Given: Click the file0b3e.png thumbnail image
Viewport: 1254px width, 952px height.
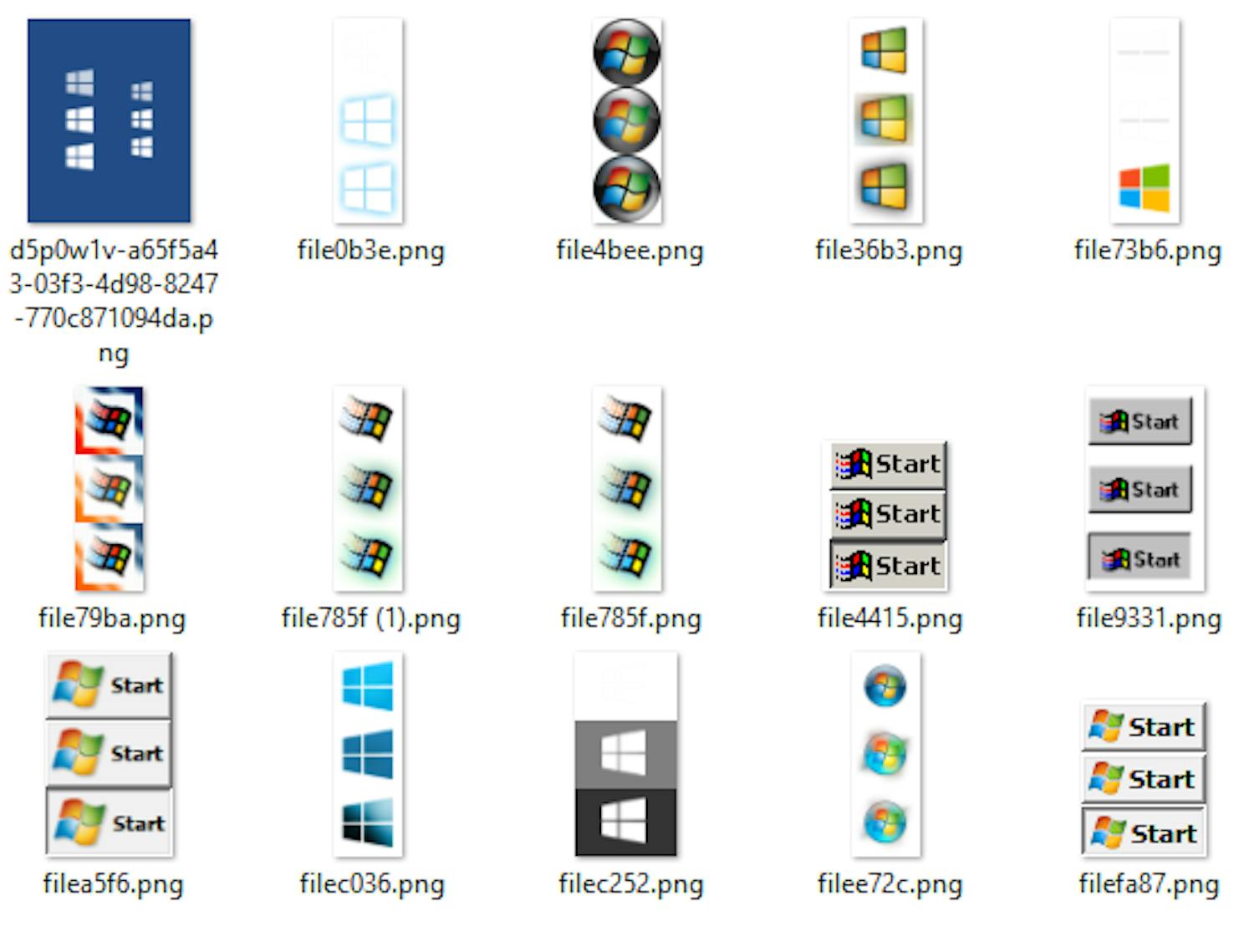Looking at the screenshot, I should (368, 120).
